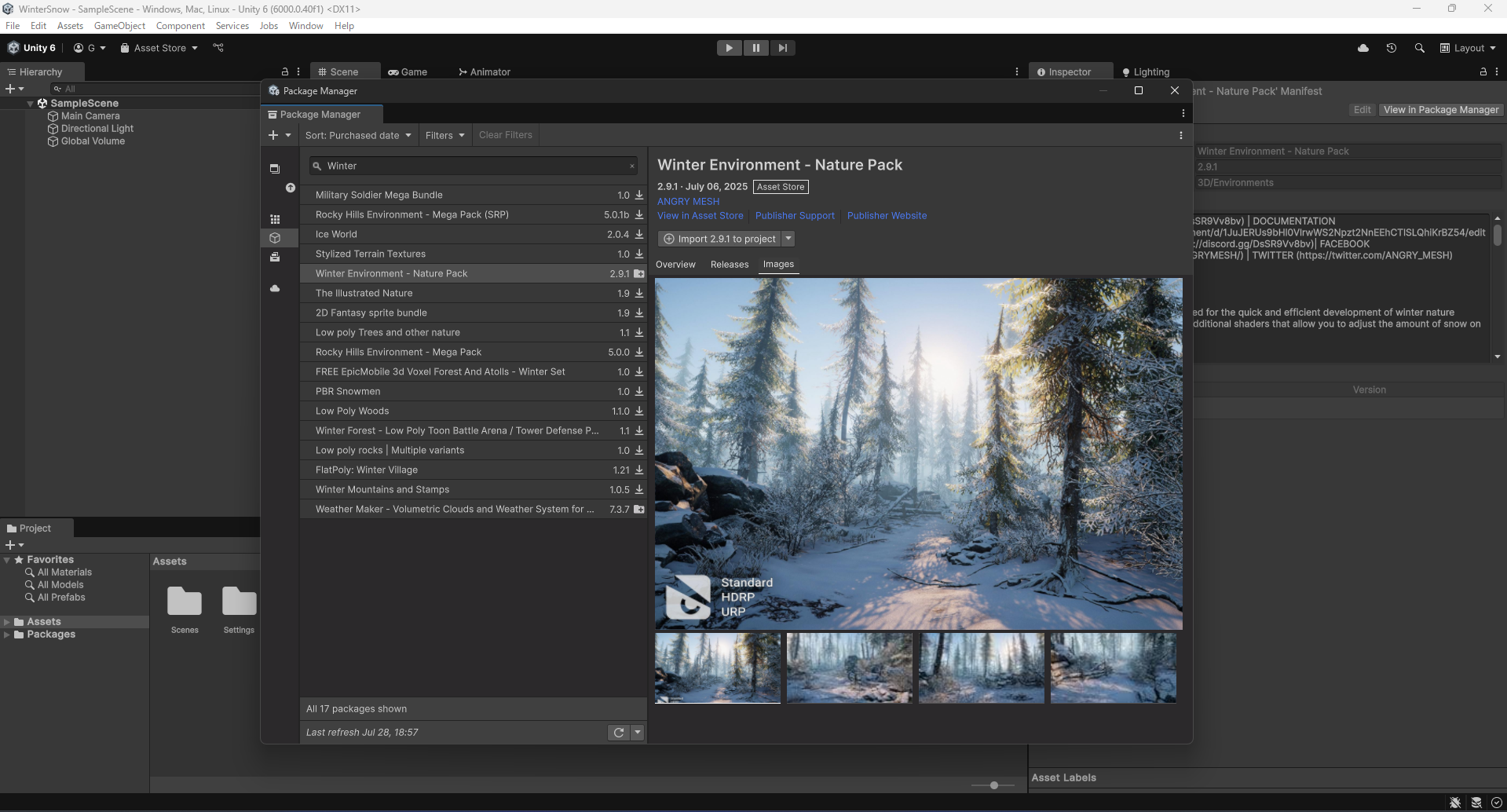Open the Component menu
This screenshot has width=1507, height=812.
[181, 26]
